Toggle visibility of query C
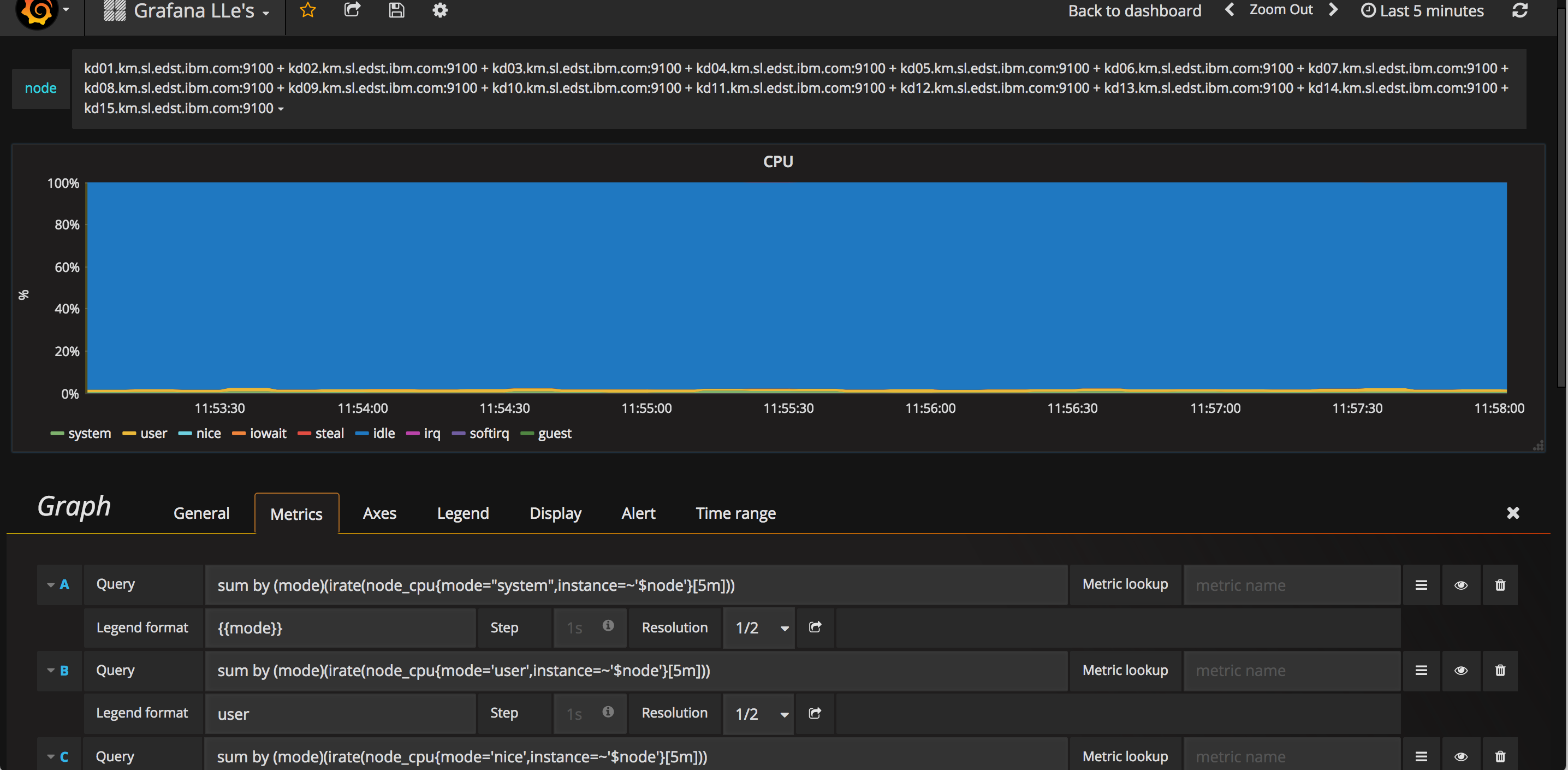The width and height of the screenshot is (1568, 770). [1460, 756]
